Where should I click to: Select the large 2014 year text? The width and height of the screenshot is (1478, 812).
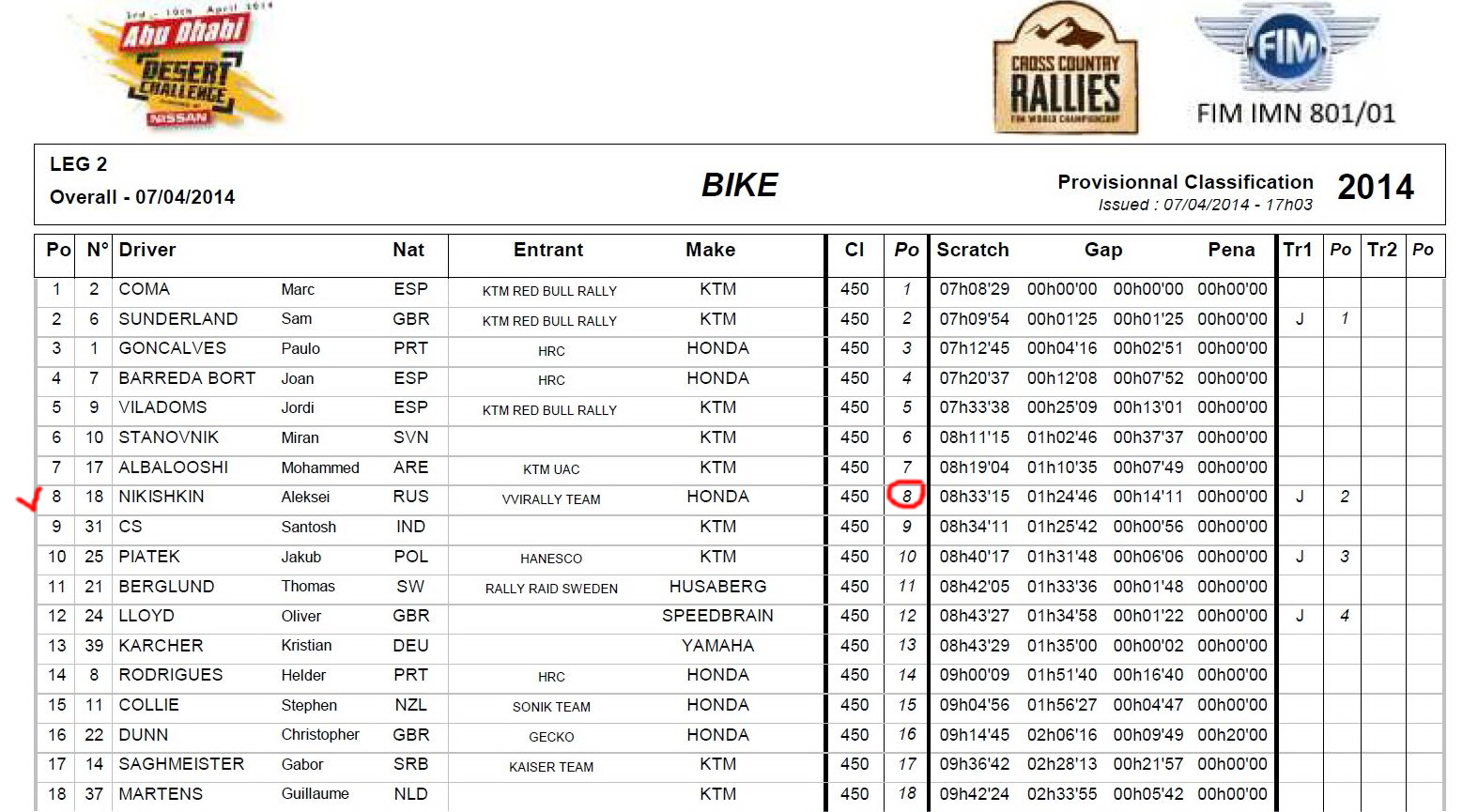[1376, 187]
